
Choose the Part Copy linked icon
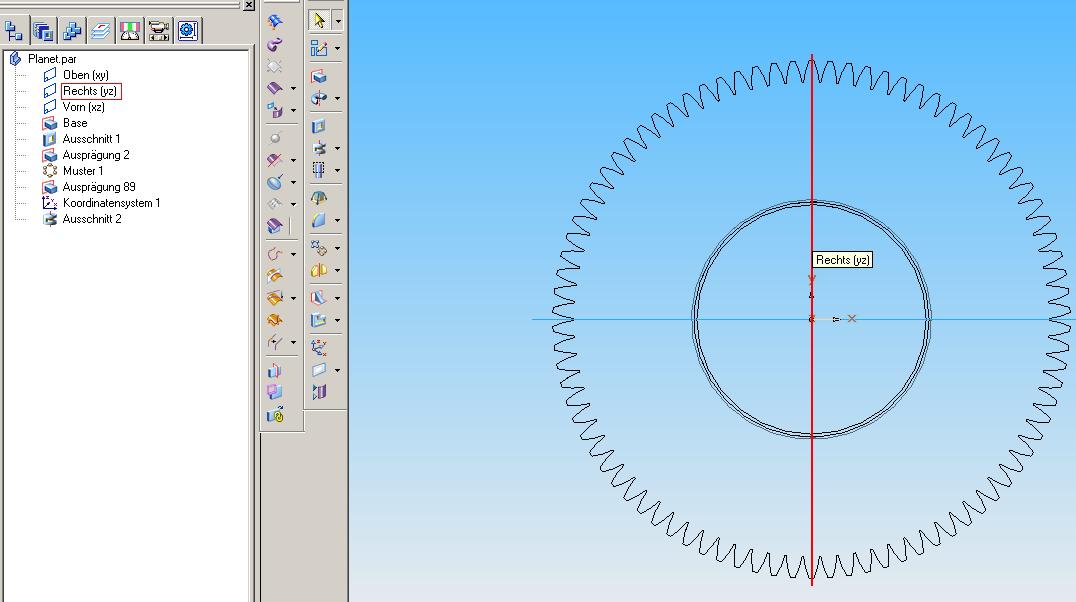pyautogui.click(x=275, y=415)
